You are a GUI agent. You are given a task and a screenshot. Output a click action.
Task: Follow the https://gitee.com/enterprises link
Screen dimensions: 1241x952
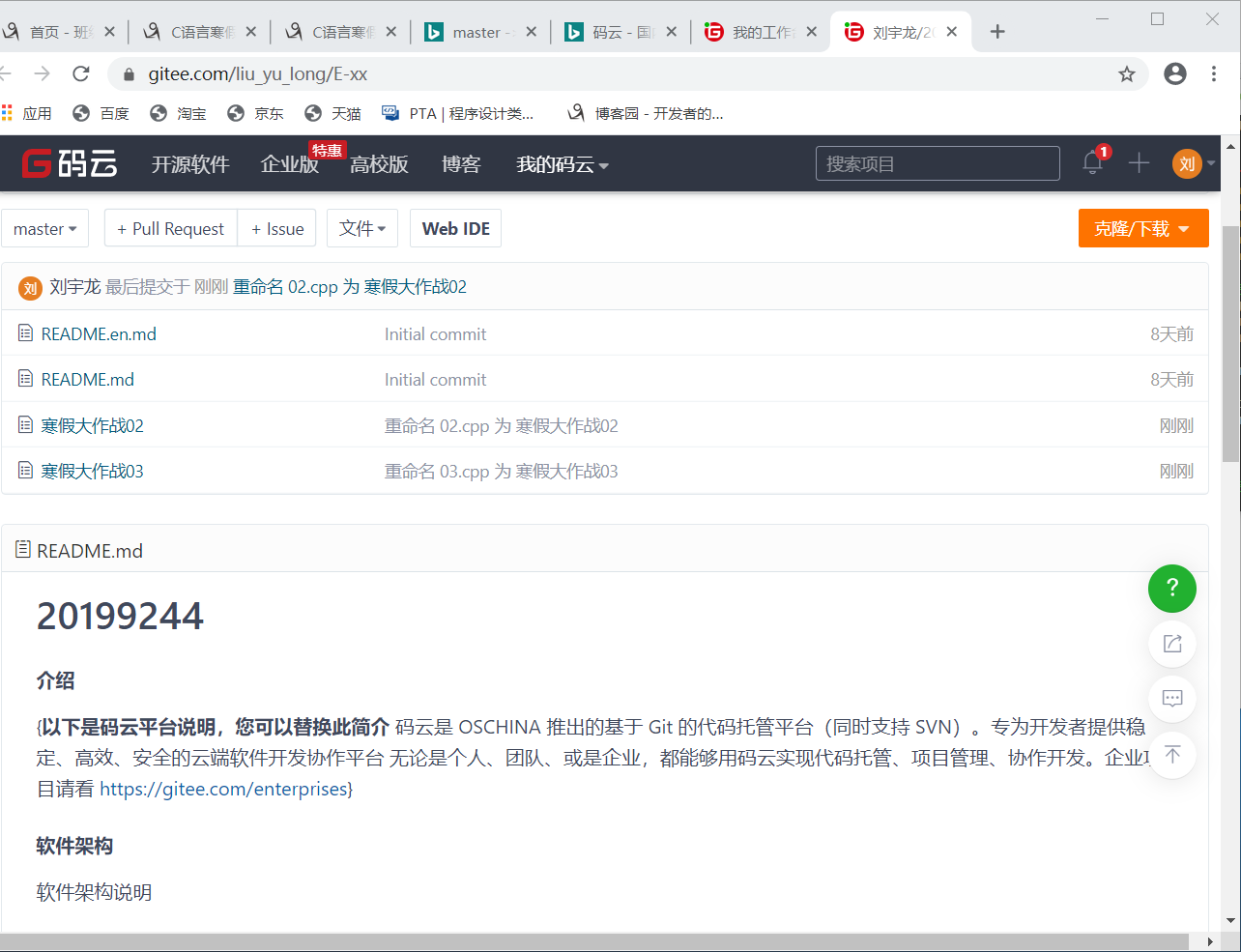pos(223,789)
